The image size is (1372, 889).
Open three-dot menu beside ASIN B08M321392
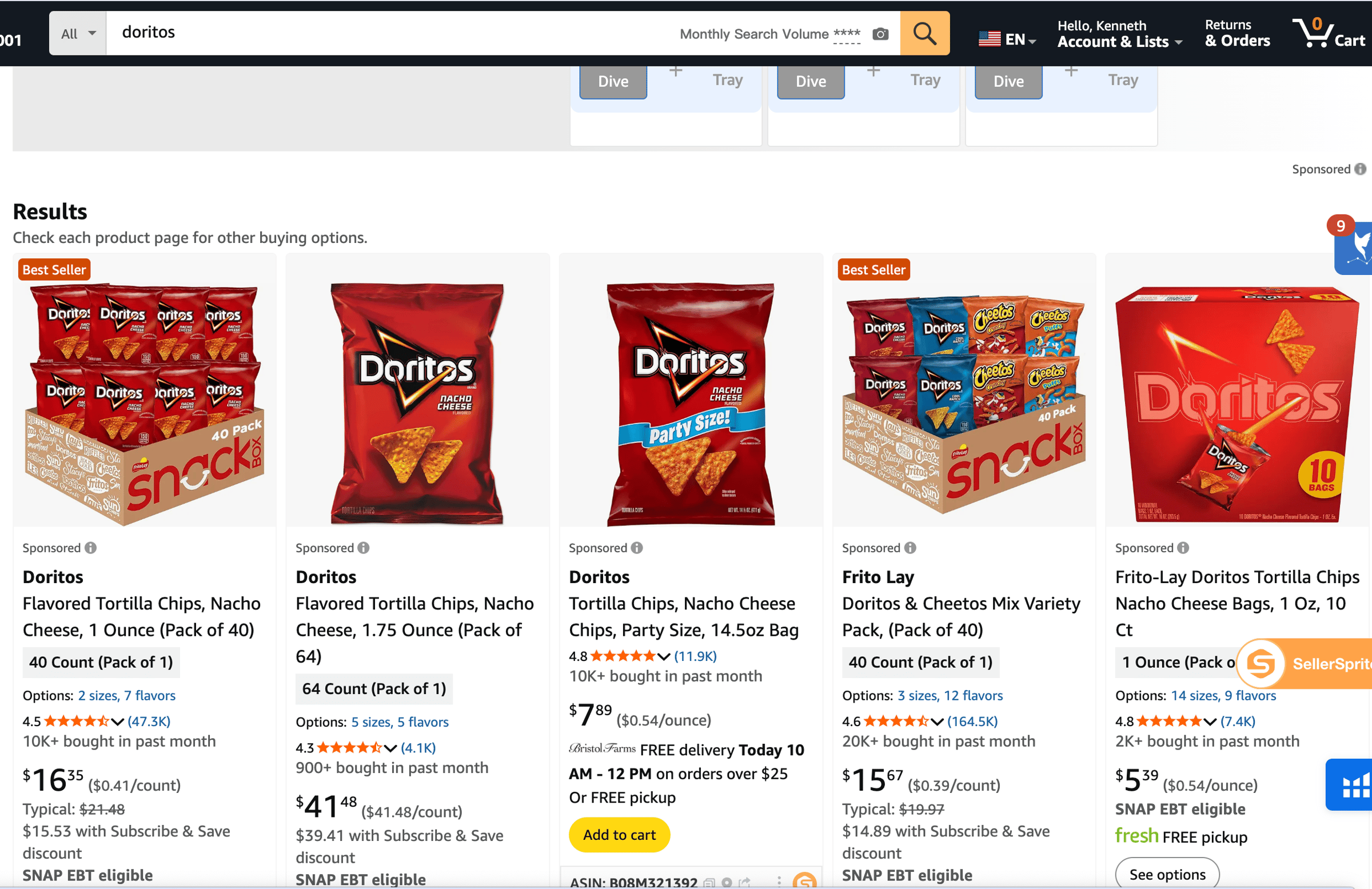click(779, 881)
